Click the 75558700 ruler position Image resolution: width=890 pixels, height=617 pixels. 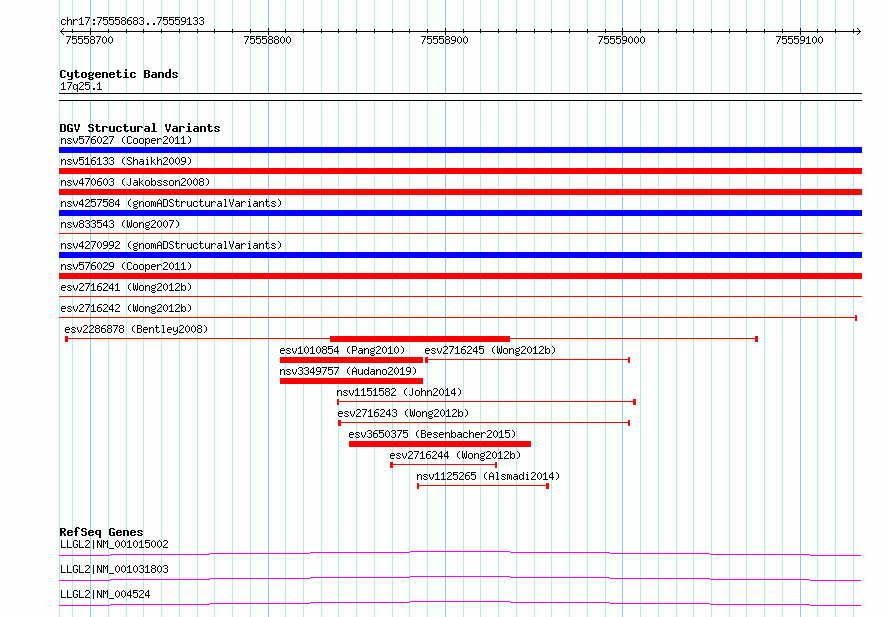point(90,40)
